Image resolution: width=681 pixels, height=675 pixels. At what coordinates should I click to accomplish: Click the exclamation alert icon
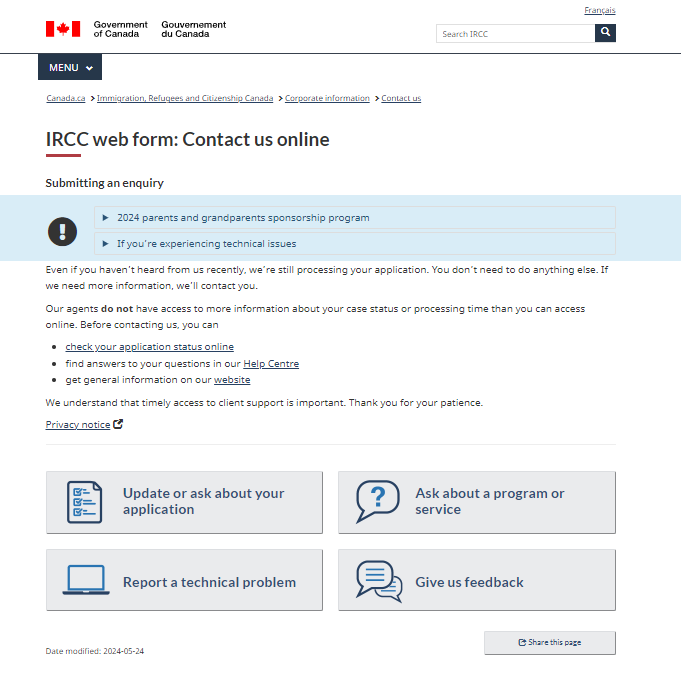coord(62,231)
